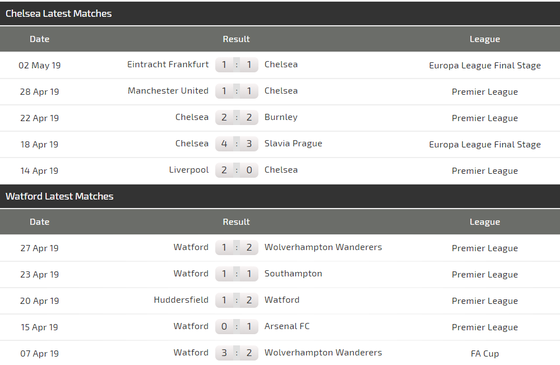Open the Watford 0:1 Arsenal FC score
560x365 pixels.
(x=236, y=326)
